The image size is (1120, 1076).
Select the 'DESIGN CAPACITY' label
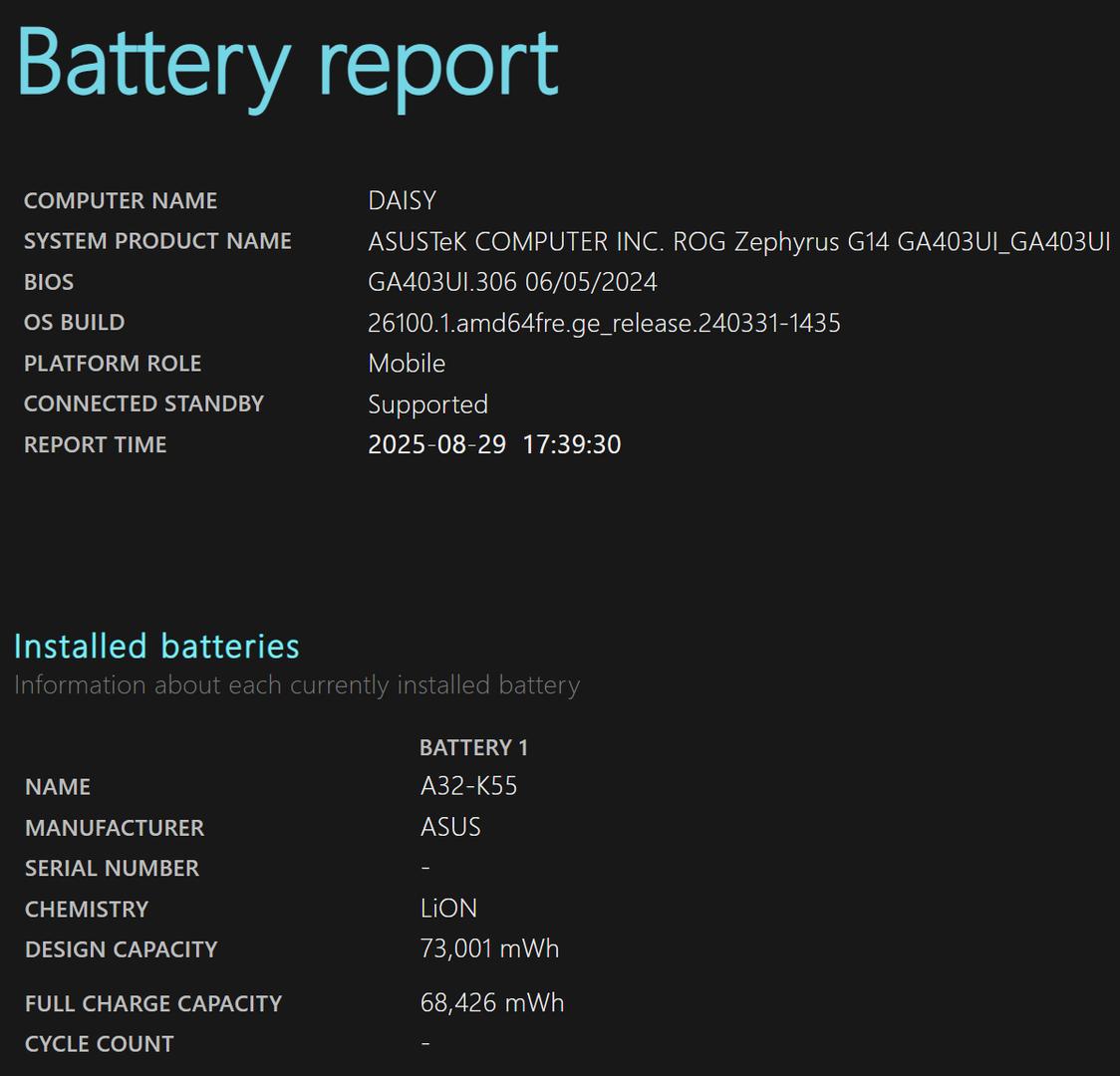122,949
